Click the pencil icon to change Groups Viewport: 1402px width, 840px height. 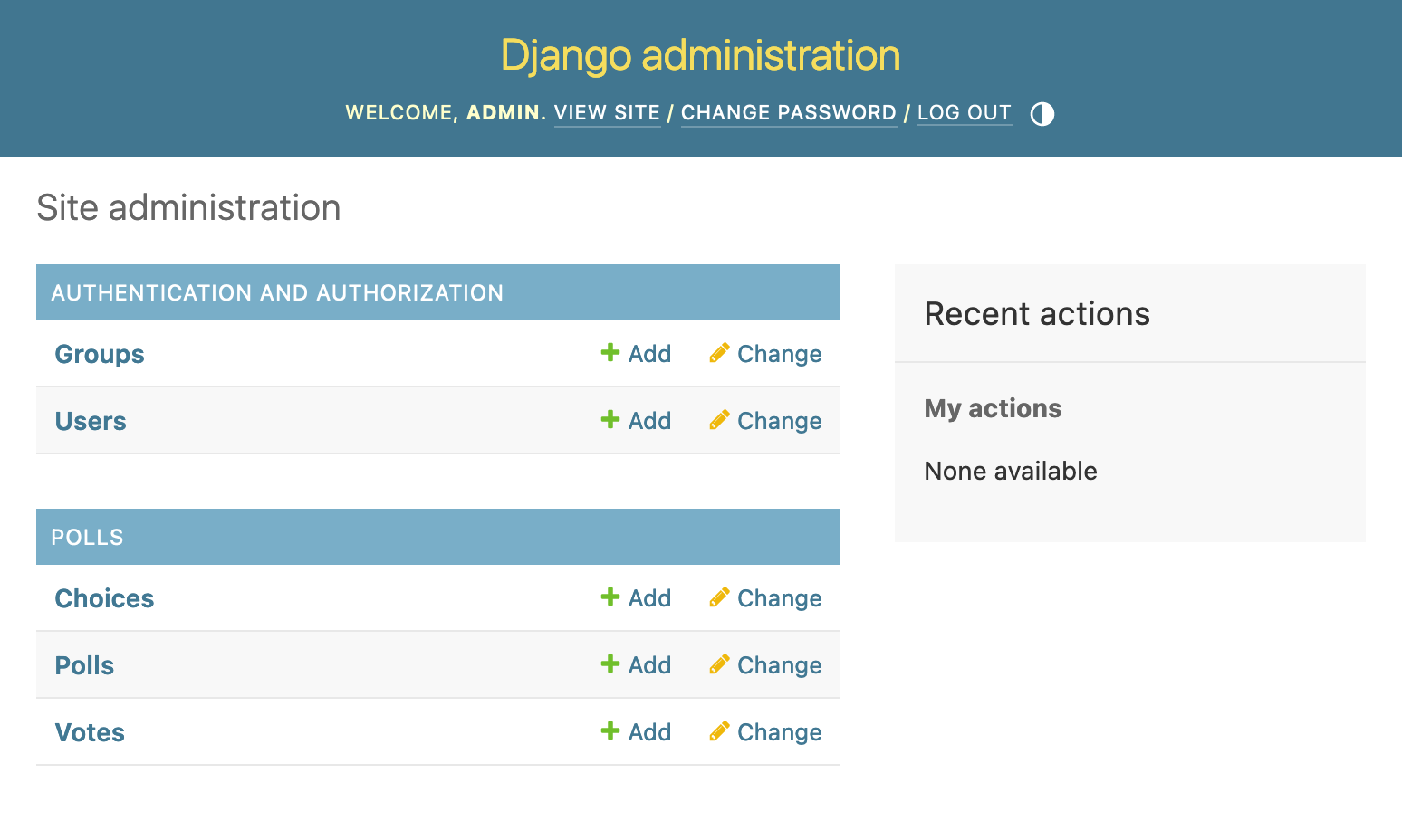pos(719,353)
